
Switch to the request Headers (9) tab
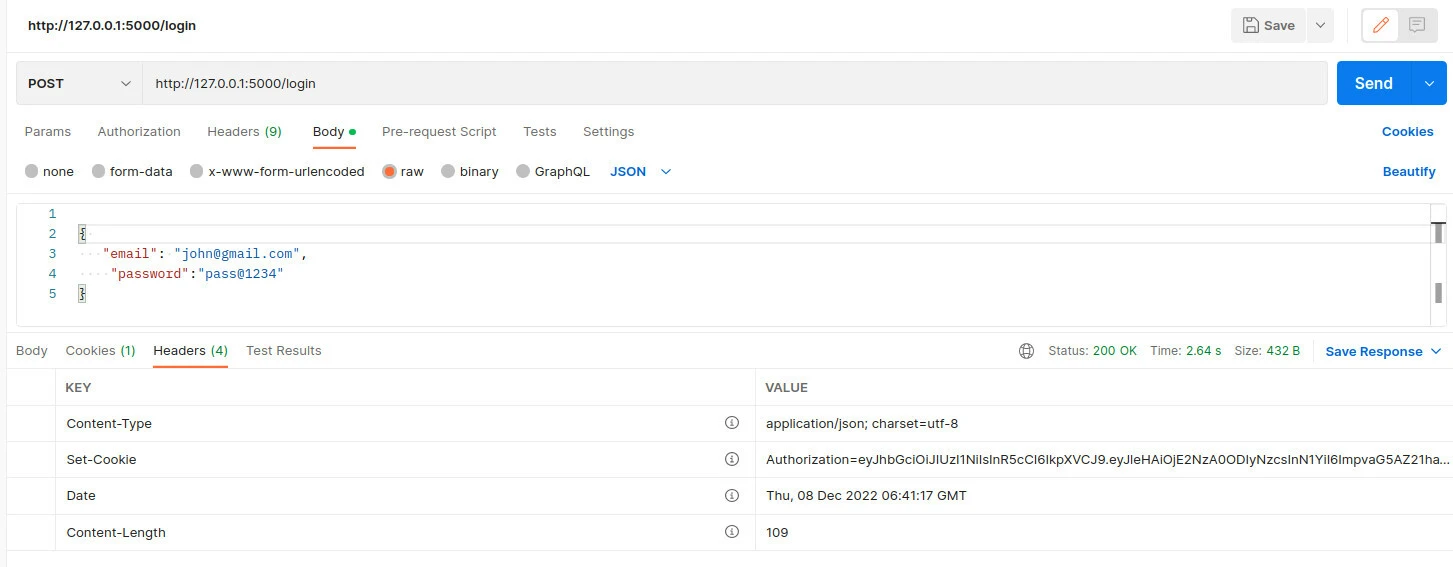click(x=244, y=132)
